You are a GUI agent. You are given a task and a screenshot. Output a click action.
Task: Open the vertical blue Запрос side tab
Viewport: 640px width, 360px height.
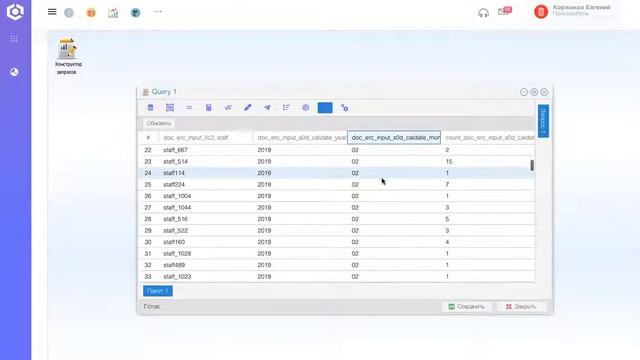(x=543, y=121)
